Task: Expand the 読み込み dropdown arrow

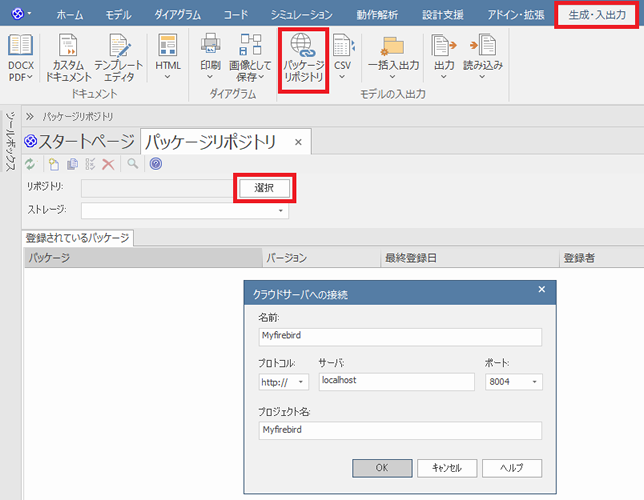Action: [x=482, y=77]
